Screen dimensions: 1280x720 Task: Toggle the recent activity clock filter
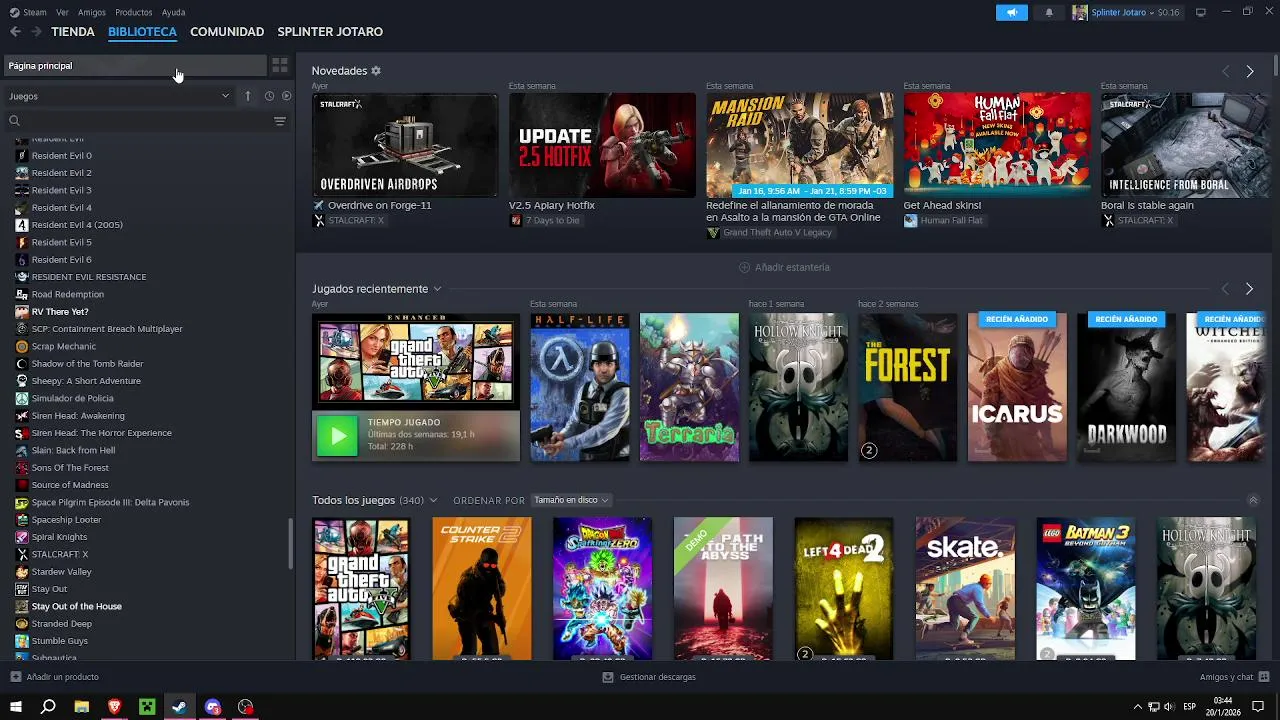click(x=269, y=96)
